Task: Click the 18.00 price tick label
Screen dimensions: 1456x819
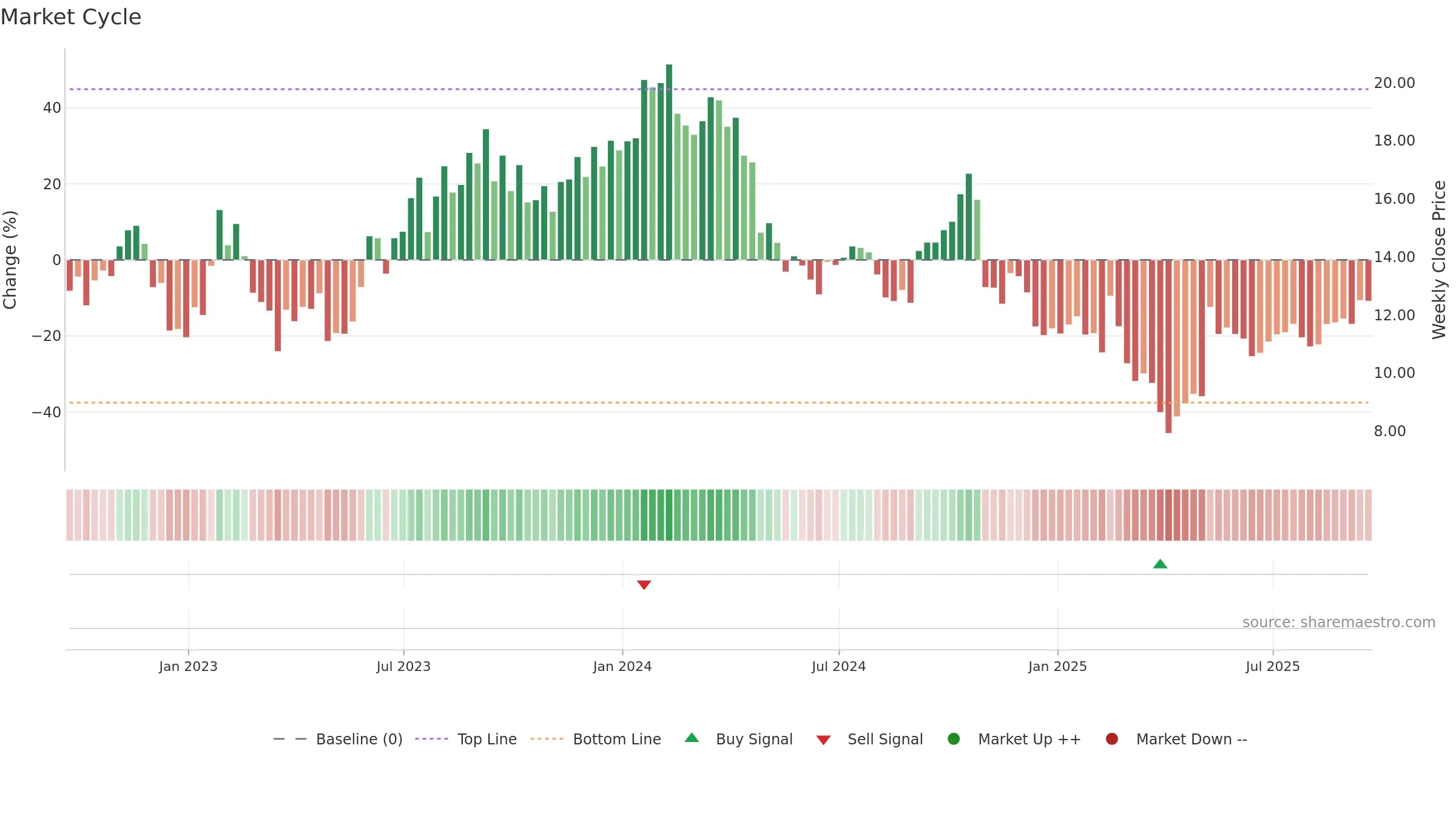Action: [x=1394, y=141]
